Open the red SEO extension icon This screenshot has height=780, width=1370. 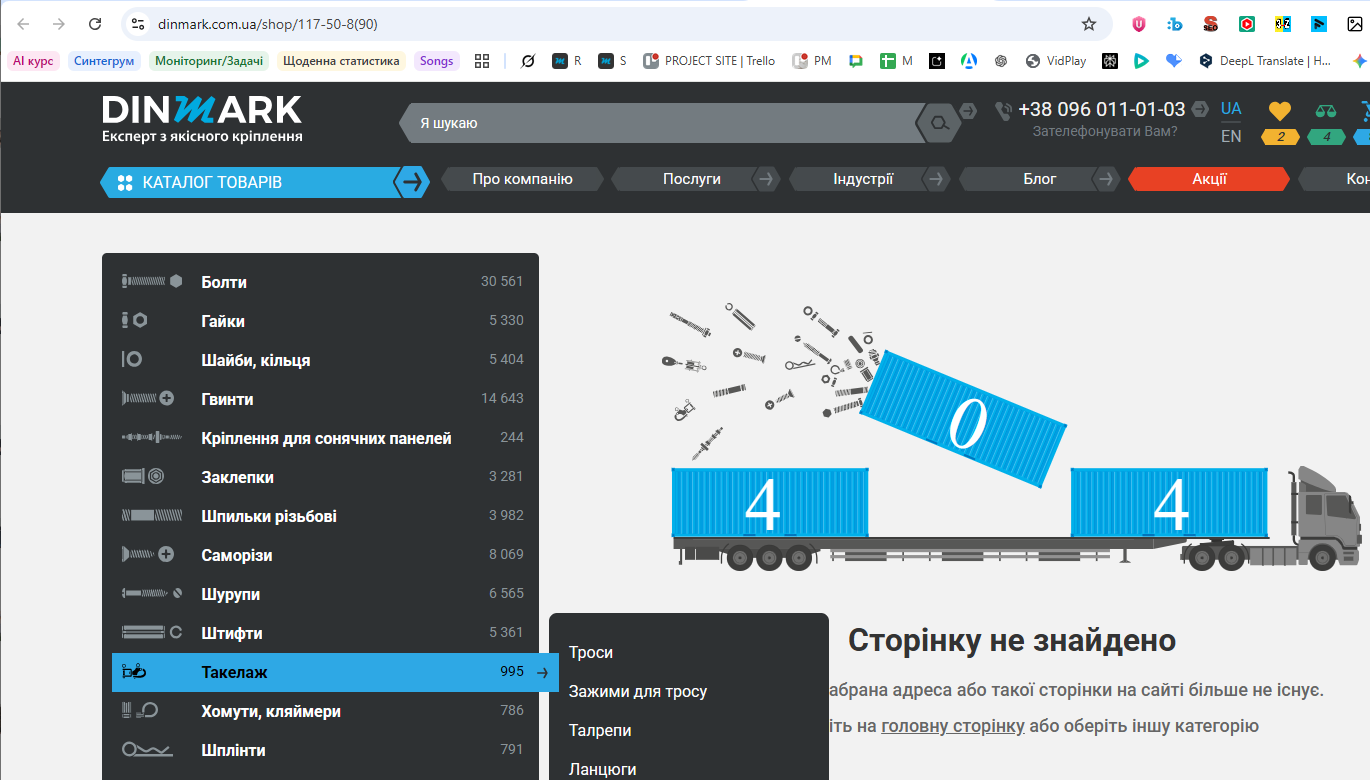[1211, 24]
